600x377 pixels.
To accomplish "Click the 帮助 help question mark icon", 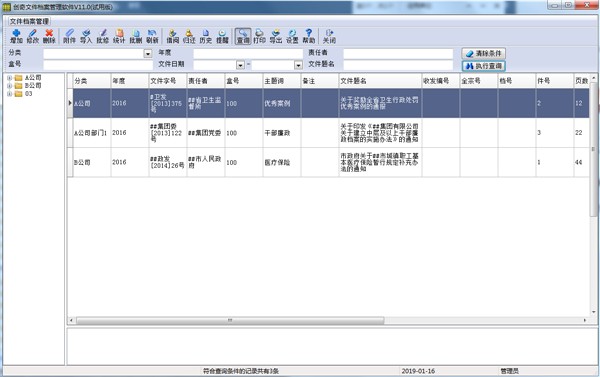I will (309, 36).
